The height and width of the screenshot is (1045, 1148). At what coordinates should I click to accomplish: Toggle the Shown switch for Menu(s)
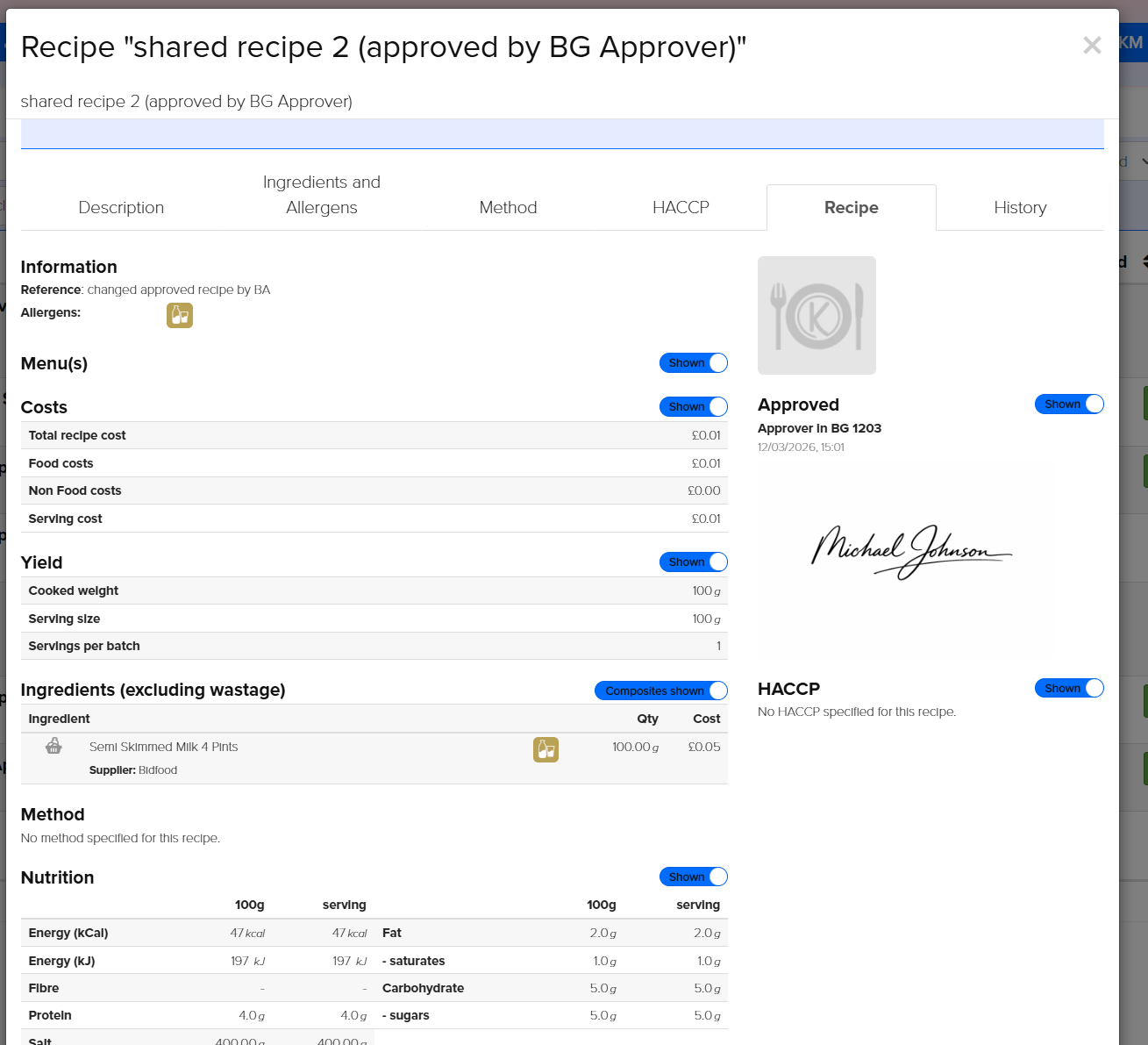(x=693, y=362)
